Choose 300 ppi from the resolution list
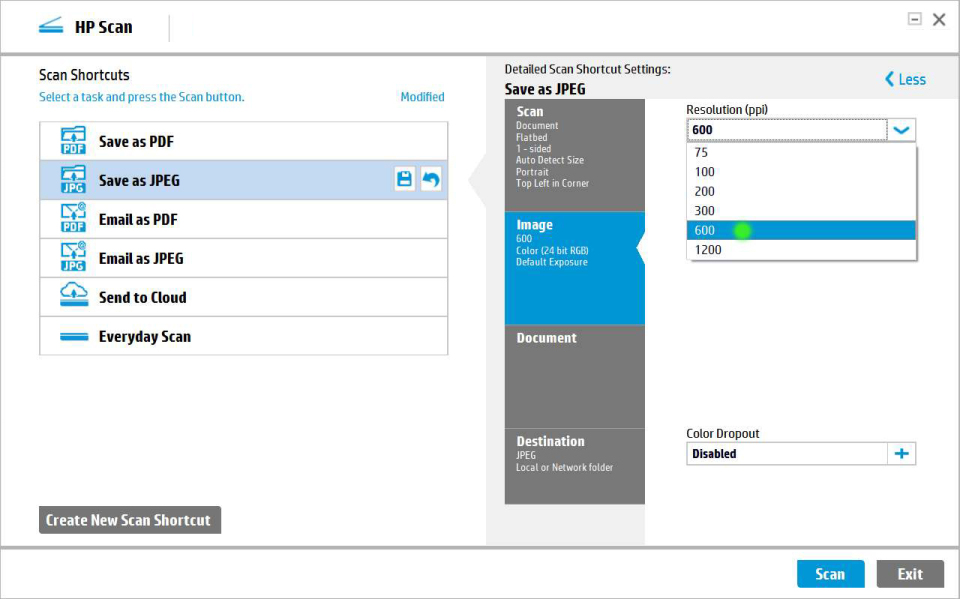 tap(801, 211)
